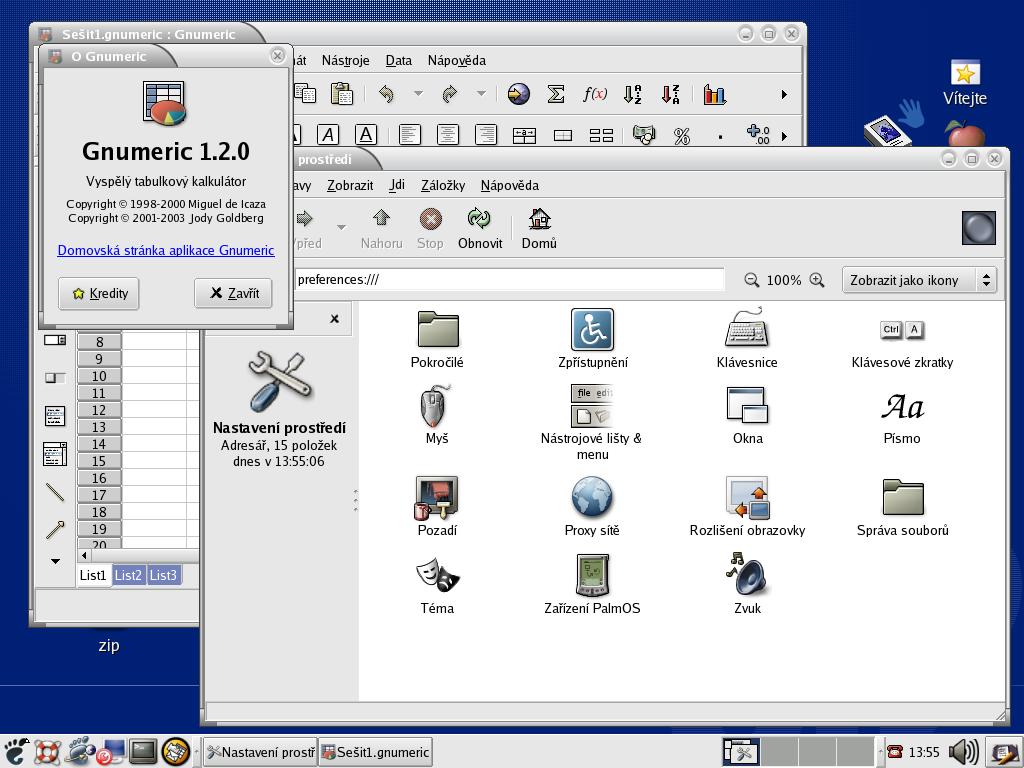
Task: Select the arrow drawing tool in Gnumeric
Action: click(x=55, y=530)
